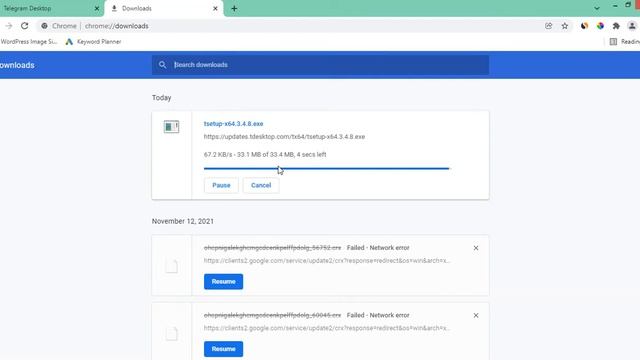
Task: Cancel the tsetup download
Action: click(x=261, y=185)
